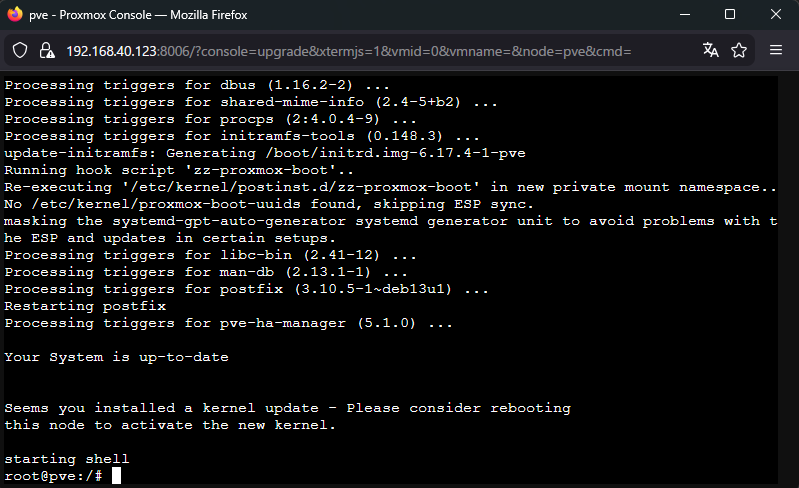Screen dimensions: 799x488
Task: Click the "update-initramfs: Generating" output line
Action: [x=265, y=152]
